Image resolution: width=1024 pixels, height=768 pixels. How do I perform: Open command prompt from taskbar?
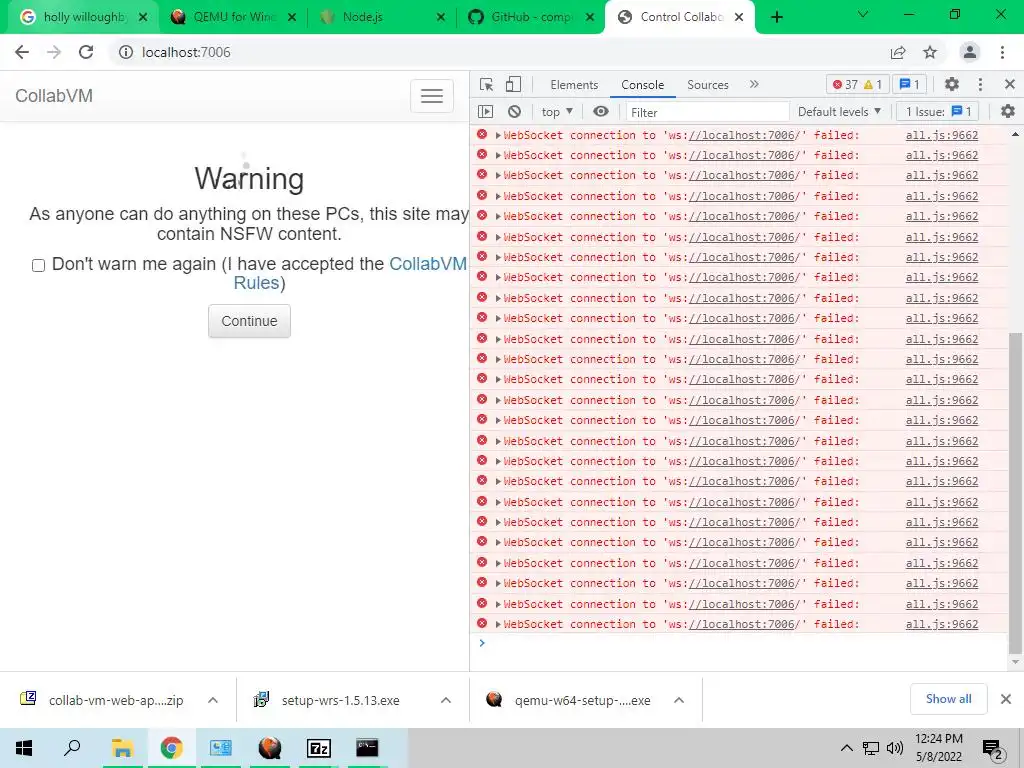click(367, 748)
